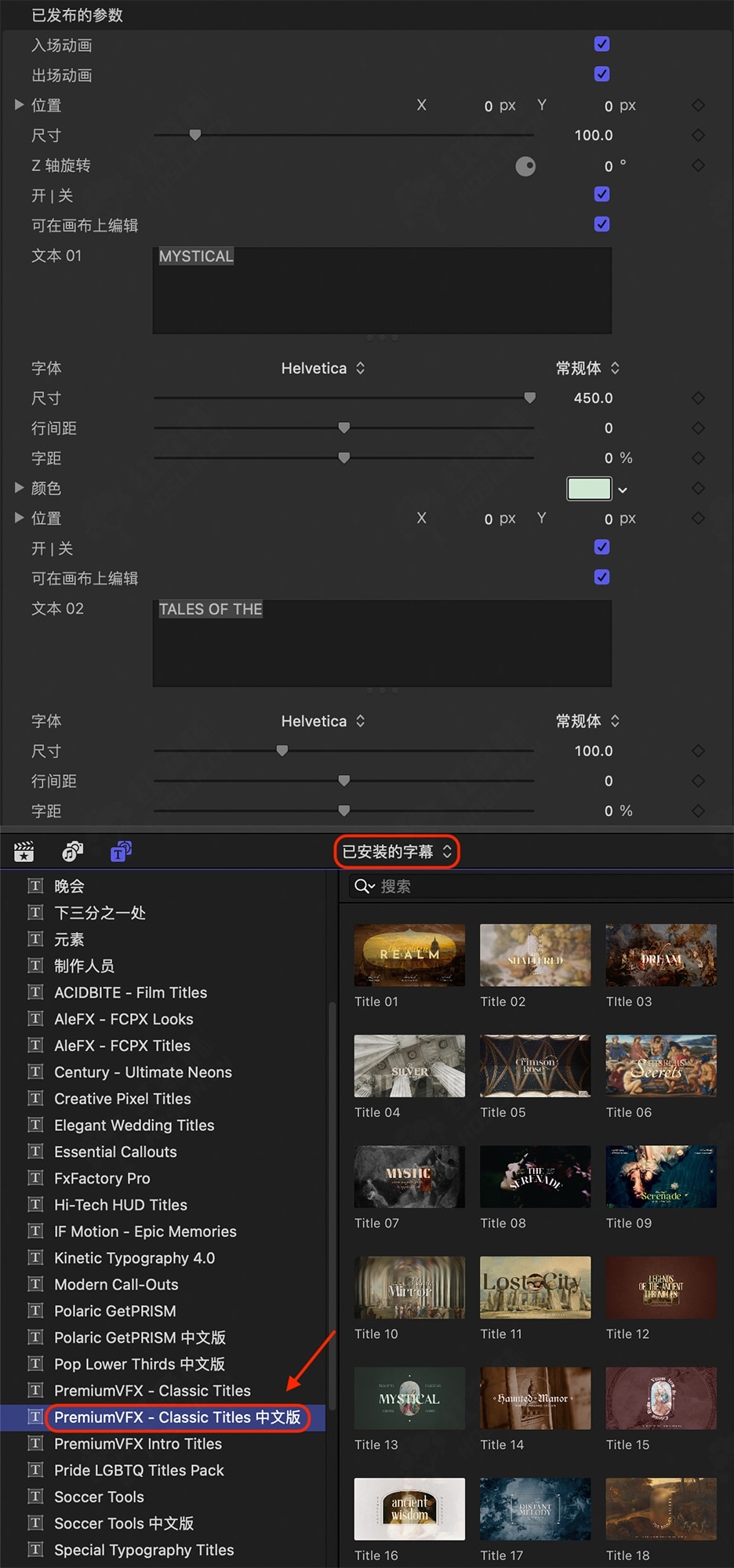The width and height of the screenshot is (734, 1568).
Task: Select AleFX - FCPX Looks category
Action: [123, 1019]
